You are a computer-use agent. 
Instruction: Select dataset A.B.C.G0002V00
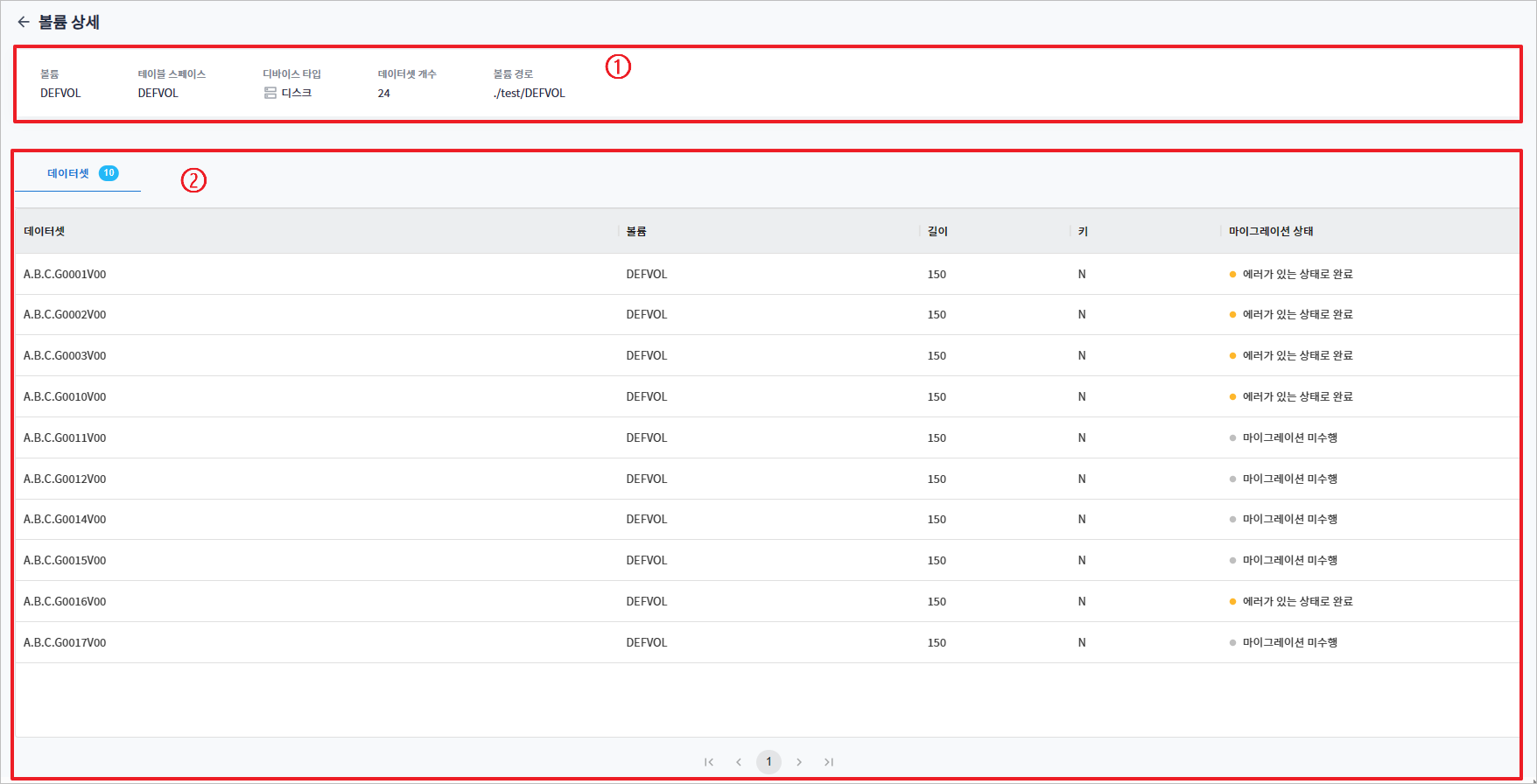coord(65,314)
